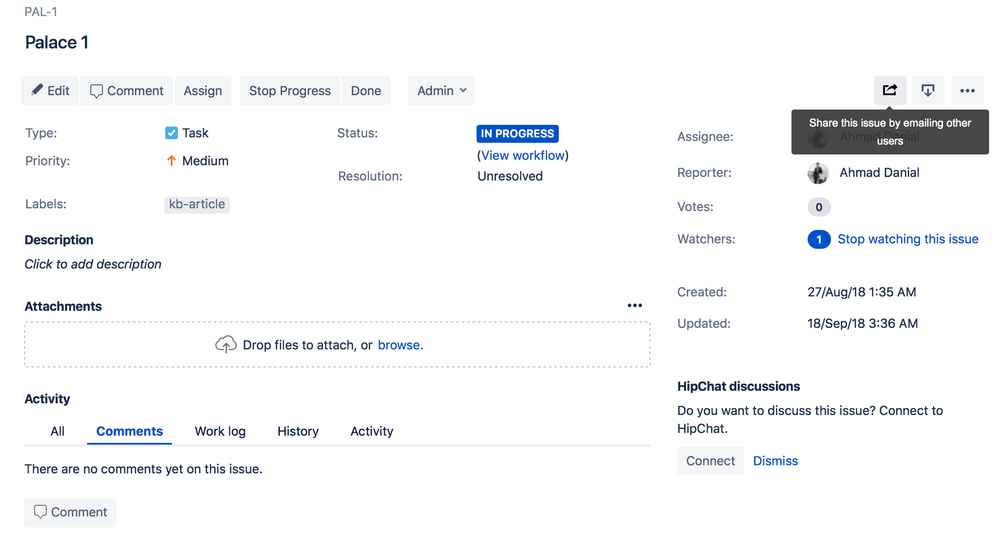Click the top Comment button
This screenshot has width=999, height=538.
[126, 91]
